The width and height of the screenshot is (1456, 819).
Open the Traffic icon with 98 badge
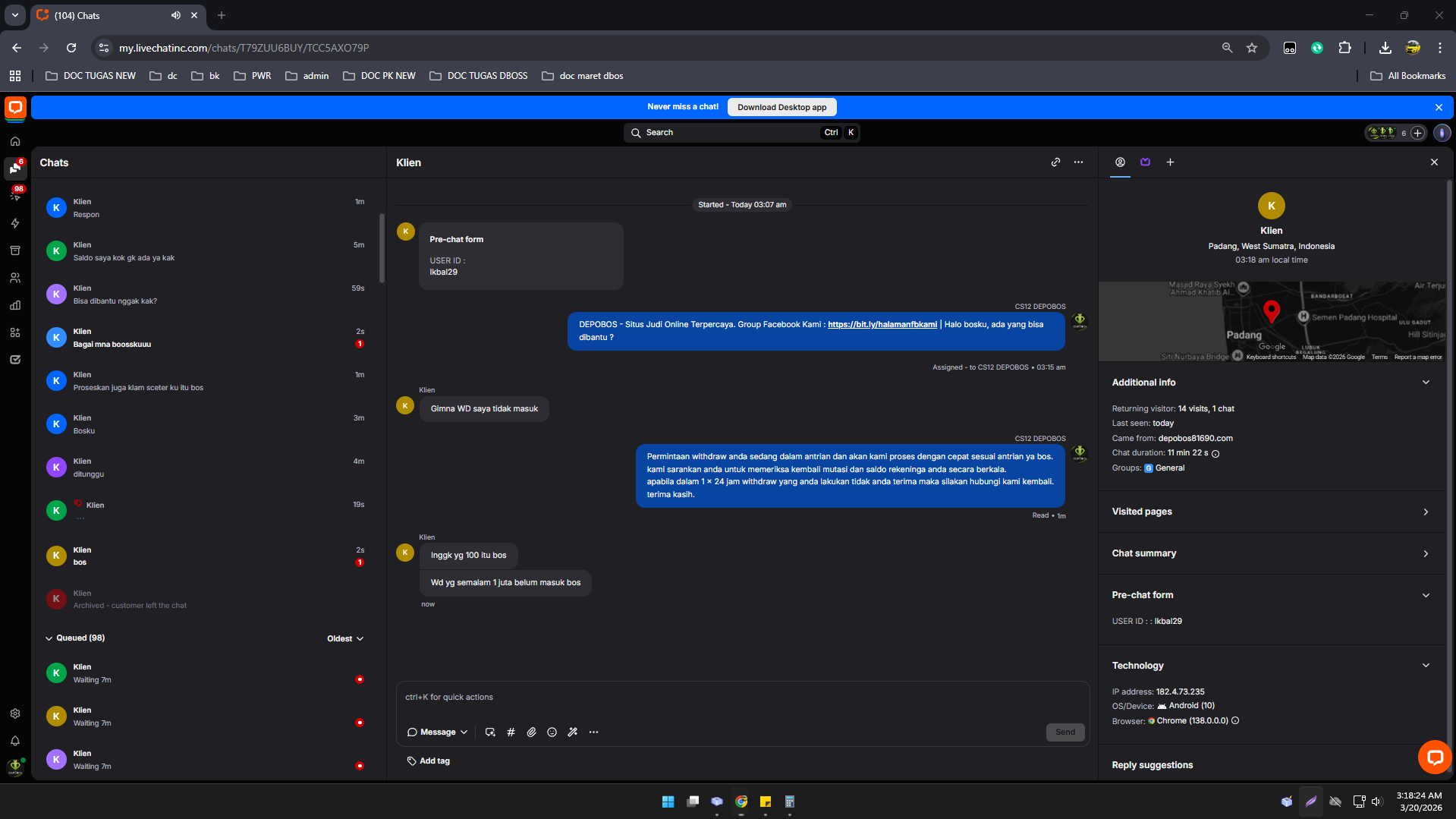click(x=15, y=195)
